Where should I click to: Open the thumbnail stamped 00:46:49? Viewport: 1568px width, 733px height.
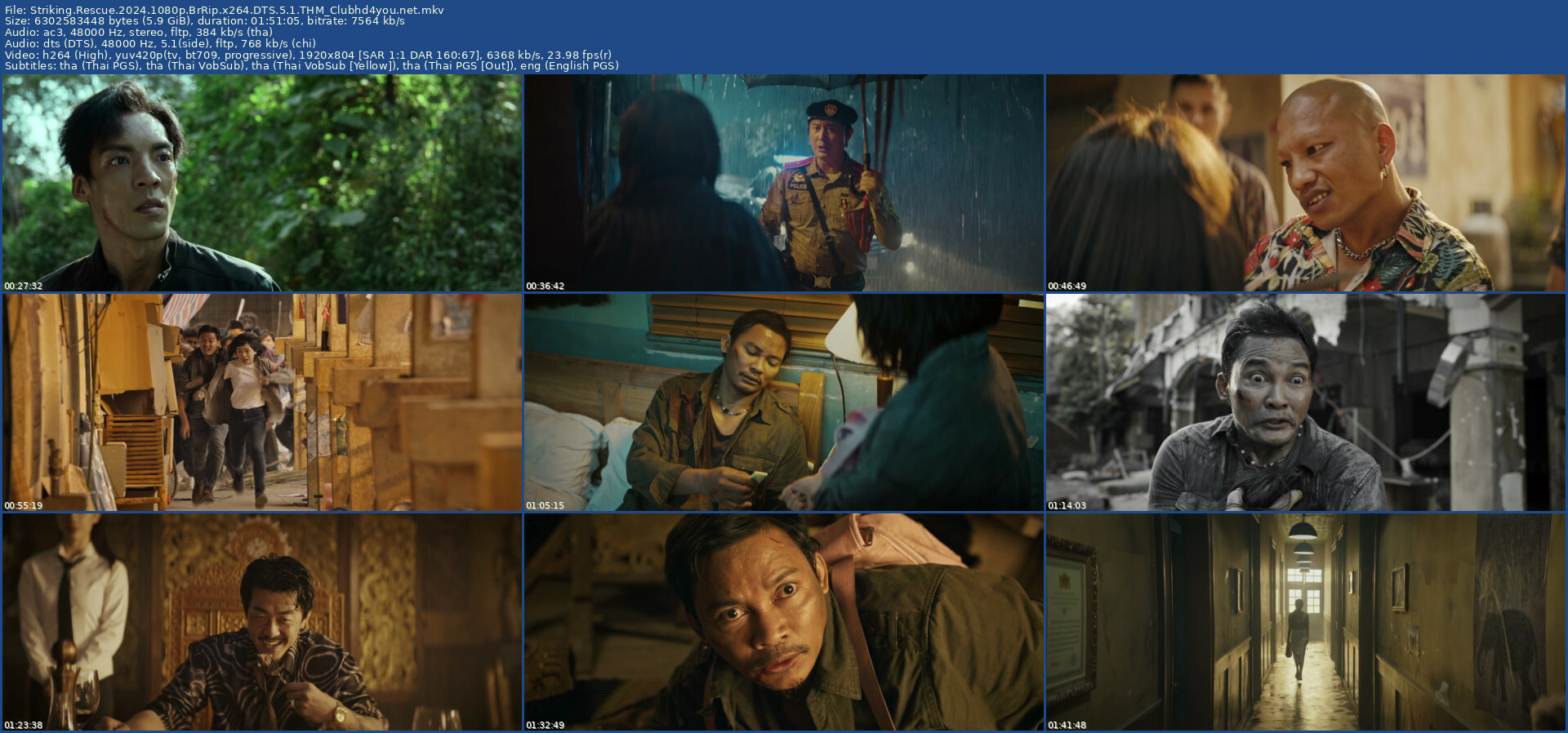tap(1306, 183)
